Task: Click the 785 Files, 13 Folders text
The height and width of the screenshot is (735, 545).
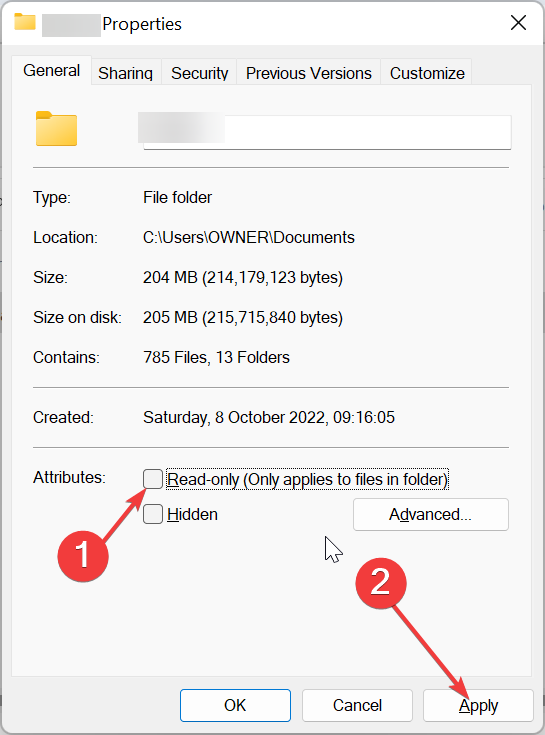Action: (217, 357)
